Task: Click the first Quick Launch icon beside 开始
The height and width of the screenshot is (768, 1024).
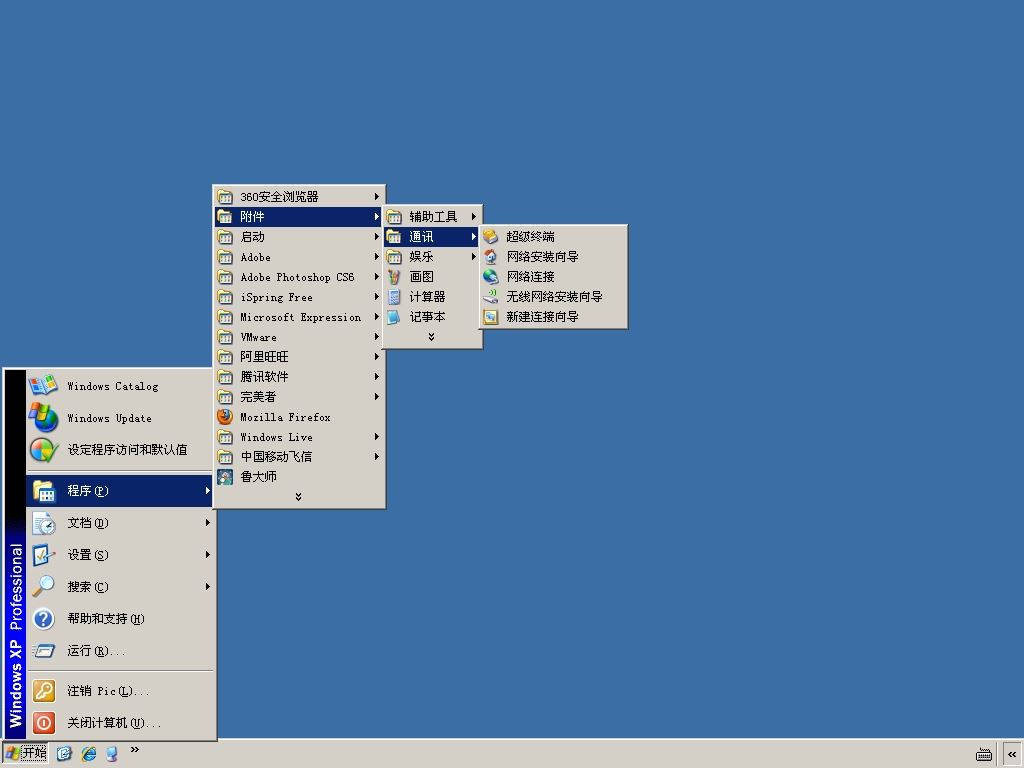Action: (64, 754)
